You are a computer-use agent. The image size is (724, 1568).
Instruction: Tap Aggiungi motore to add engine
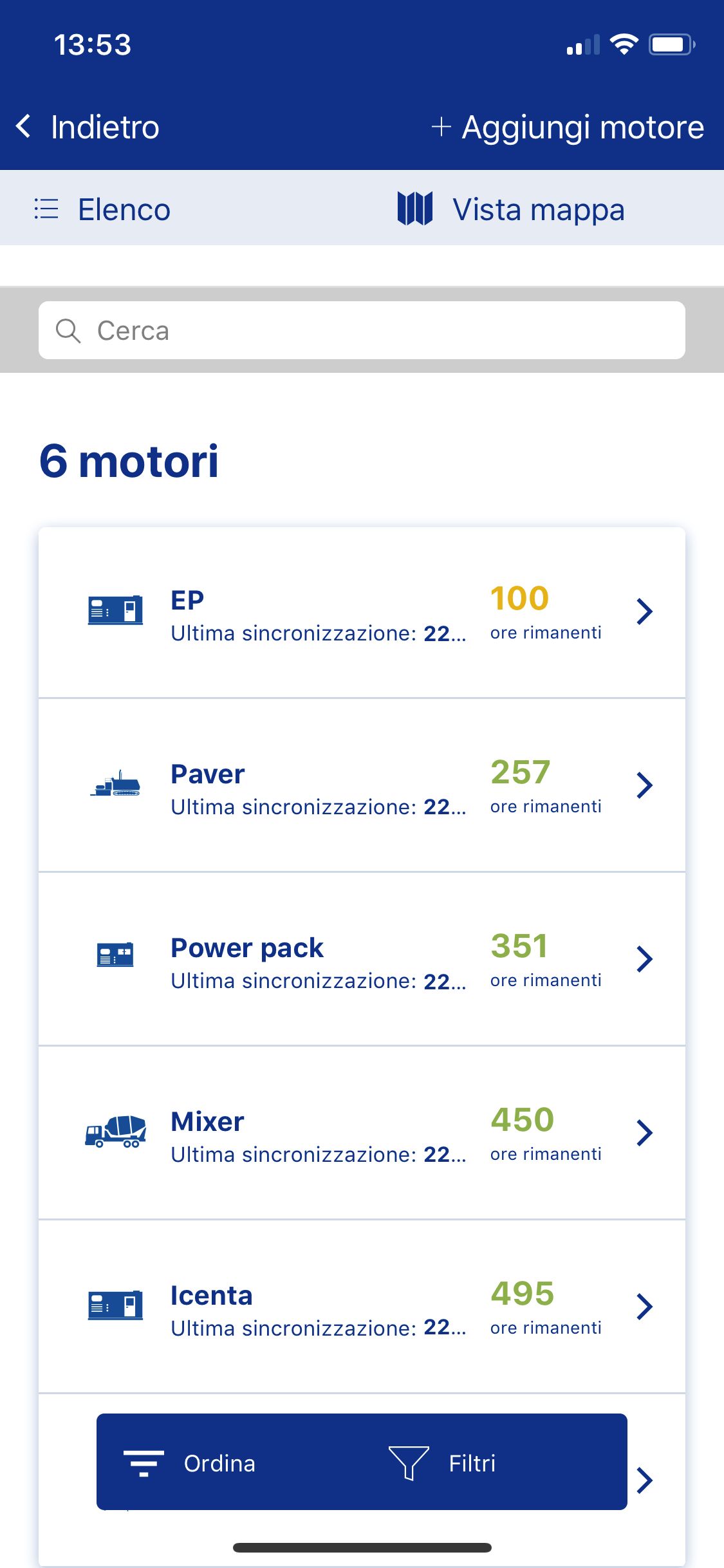(568, 127)
